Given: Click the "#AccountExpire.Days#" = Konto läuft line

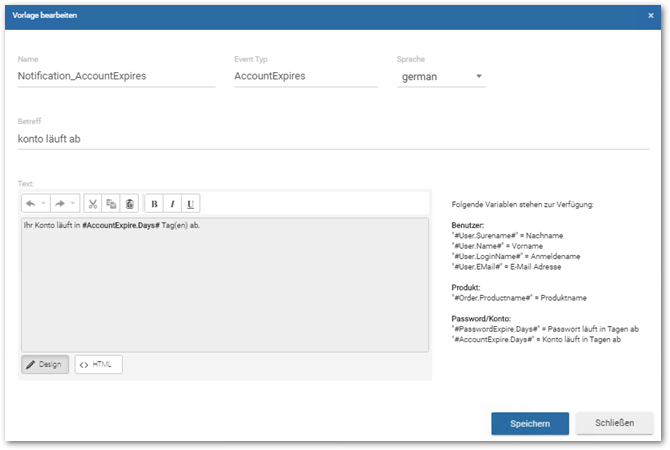Looking at the screenshot, I should pos(536,339).
